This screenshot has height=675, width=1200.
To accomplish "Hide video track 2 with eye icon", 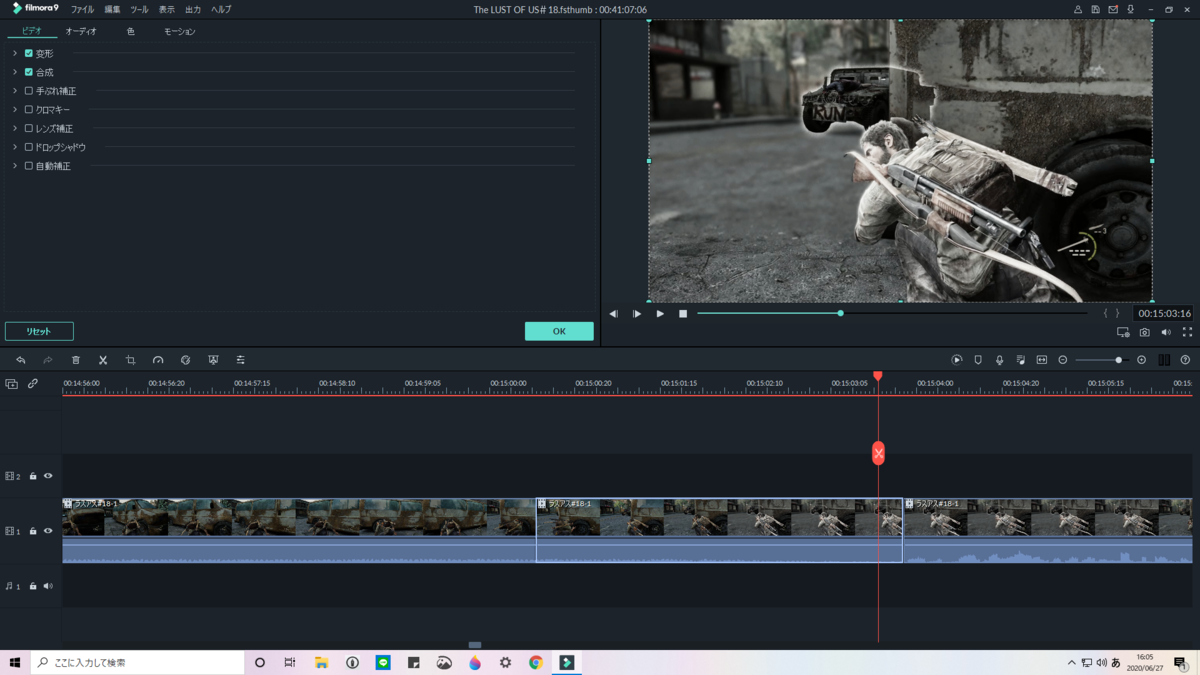I will pos(48,476).
